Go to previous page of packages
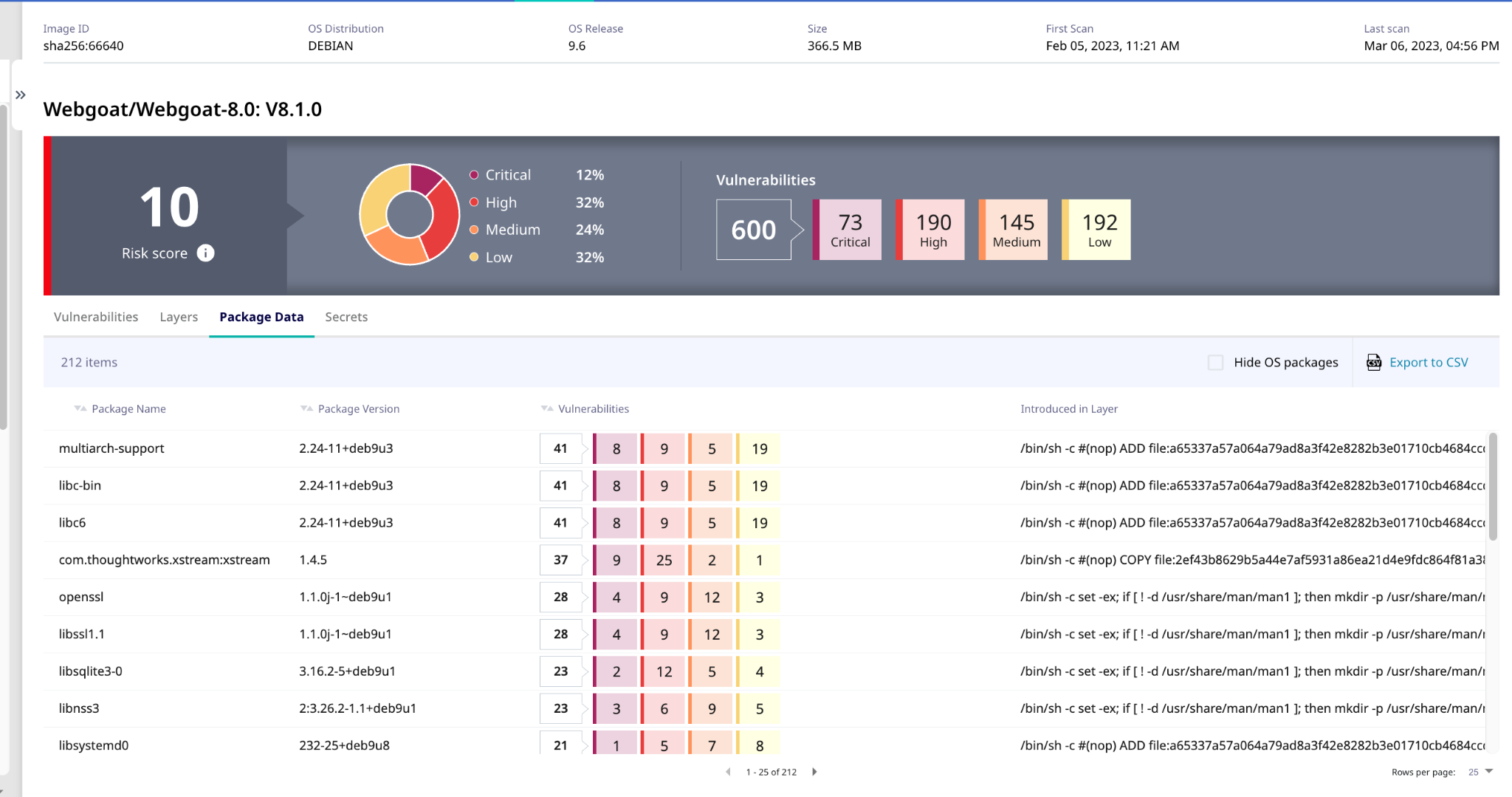The height and width of the screenshot is (797, 1512). pyautogui.click(x=729, y=772)
